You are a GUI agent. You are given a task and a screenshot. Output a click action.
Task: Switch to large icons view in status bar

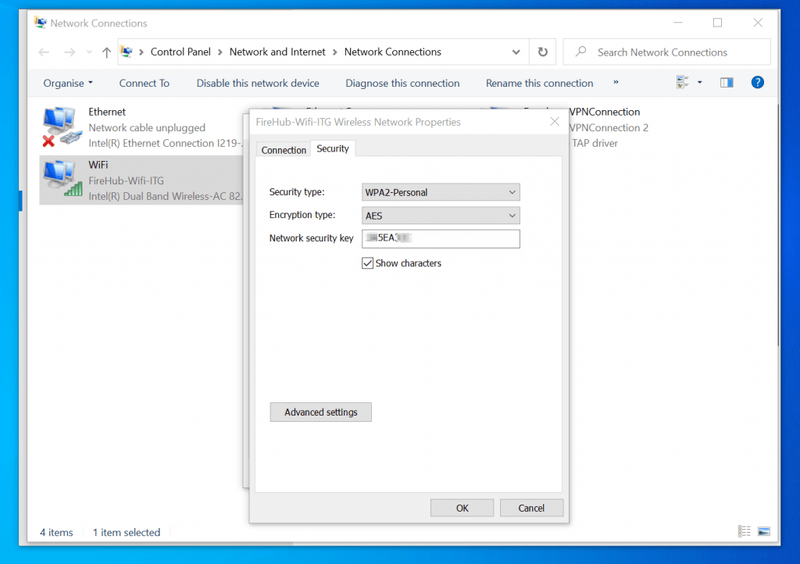764,531
